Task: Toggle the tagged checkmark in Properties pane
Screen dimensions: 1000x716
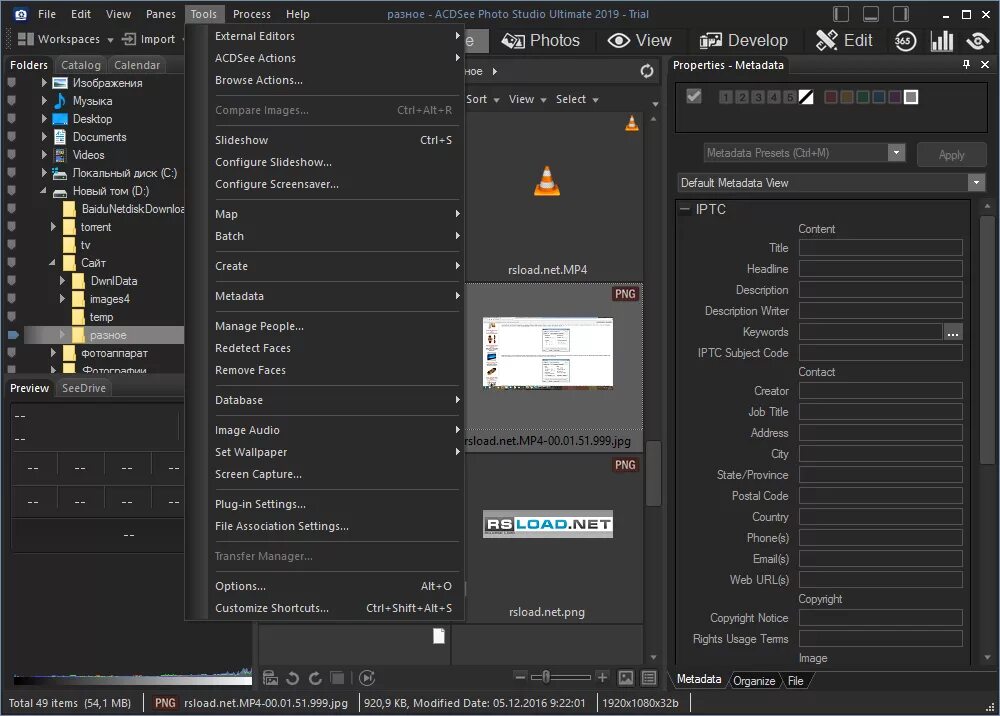Action: coord(694,96)
